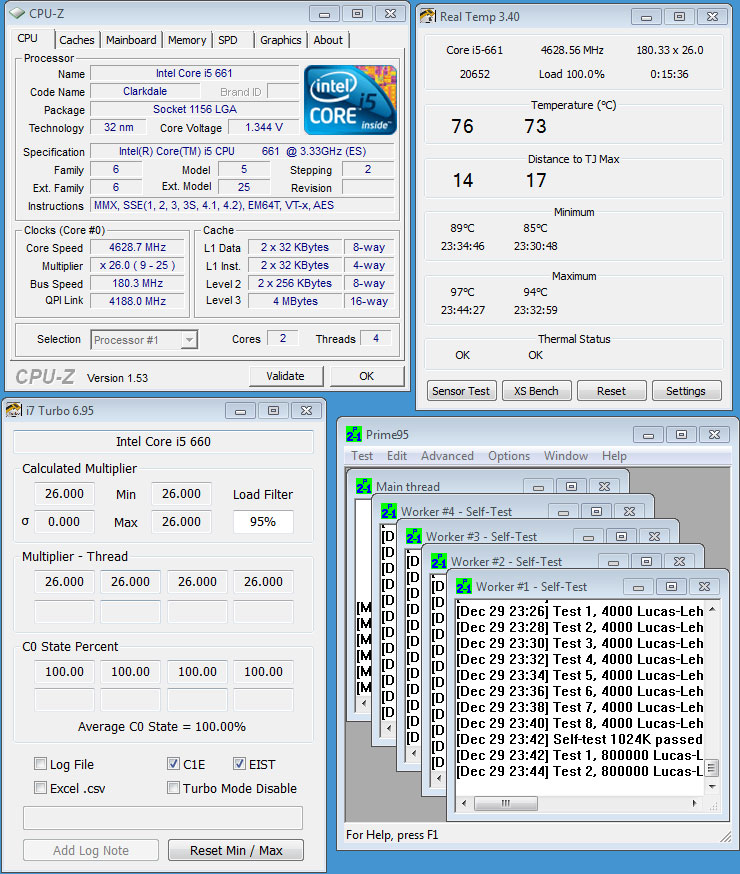The height and width of the screenshot is (874, 740).
Task: Click the Maximum temperature 97°C reading
Action: [462, 292]
